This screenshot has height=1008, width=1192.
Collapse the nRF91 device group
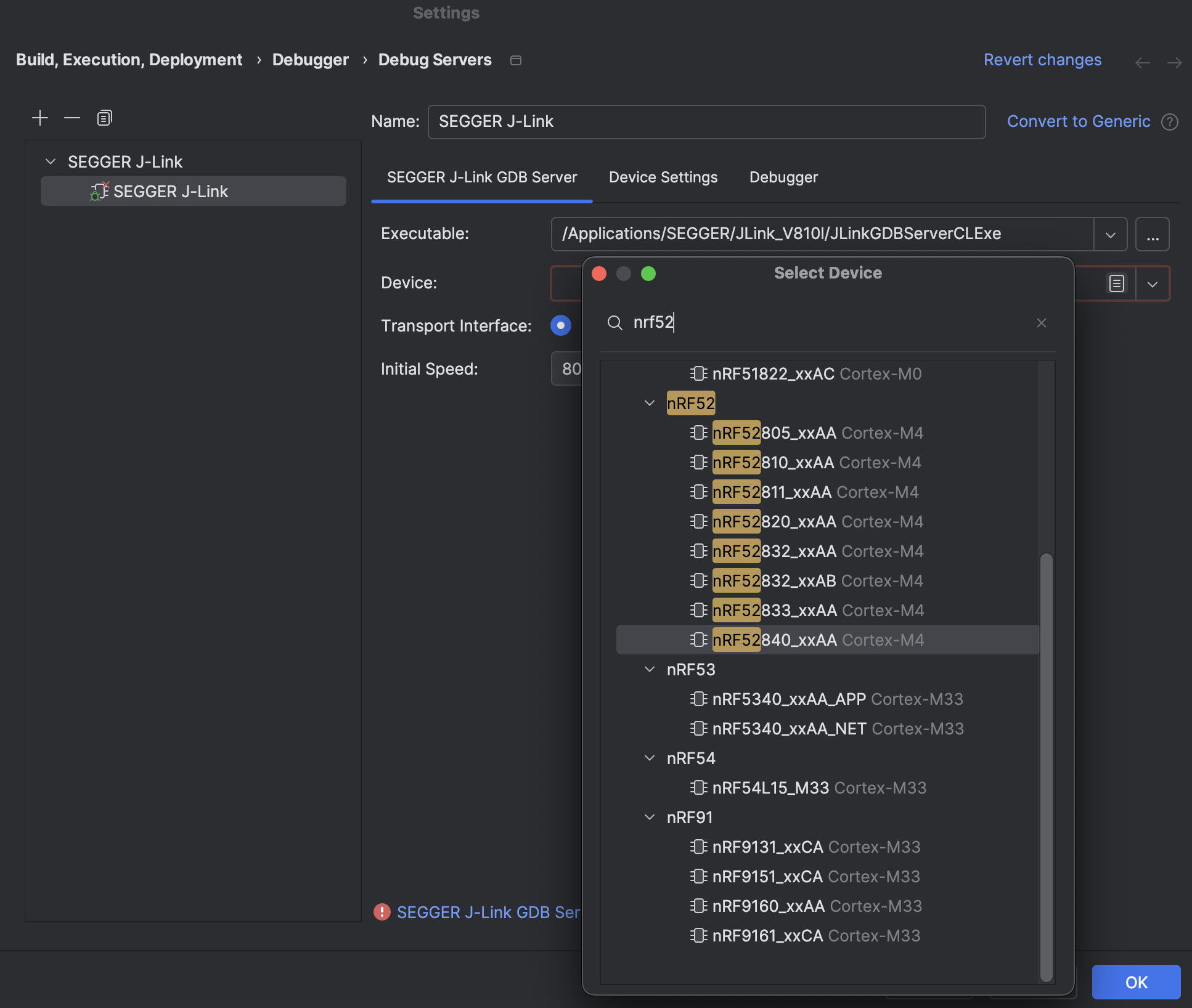(x=650, y=817)
